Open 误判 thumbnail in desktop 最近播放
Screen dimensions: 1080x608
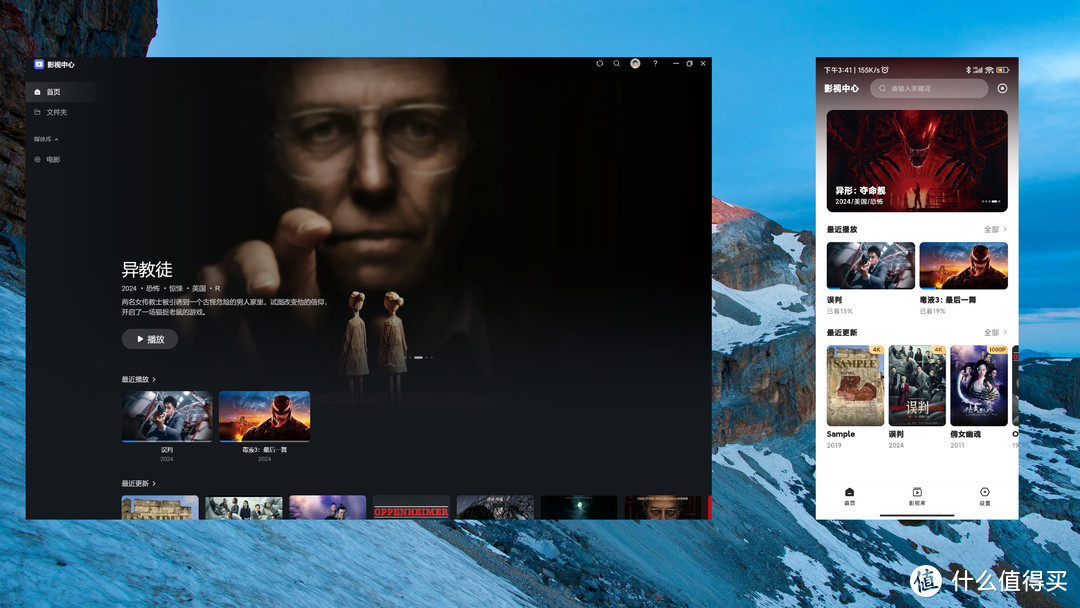point(167,416)
